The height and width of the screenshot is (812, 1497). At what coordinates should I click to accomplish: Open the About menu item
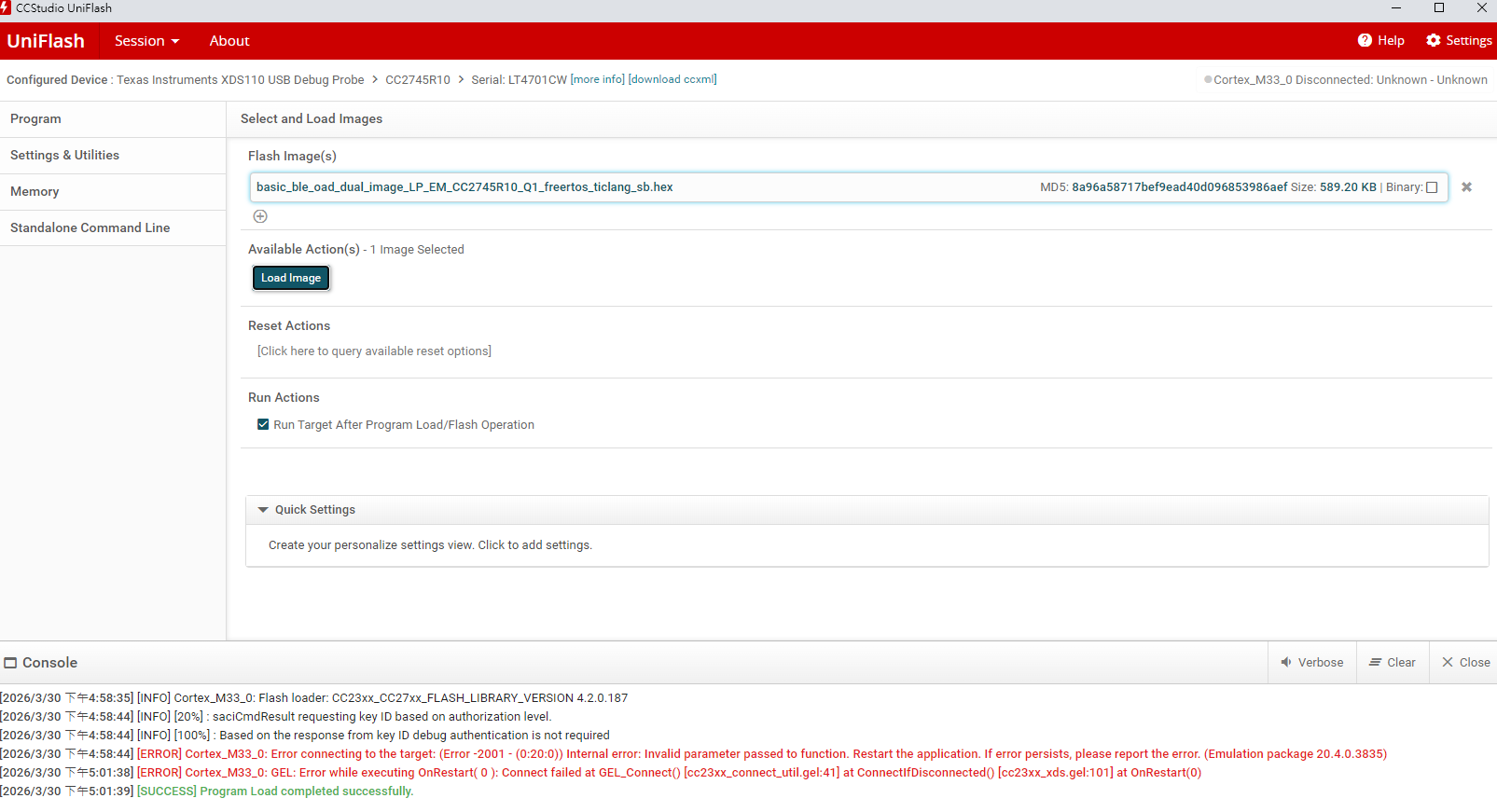tap(229, 41)
